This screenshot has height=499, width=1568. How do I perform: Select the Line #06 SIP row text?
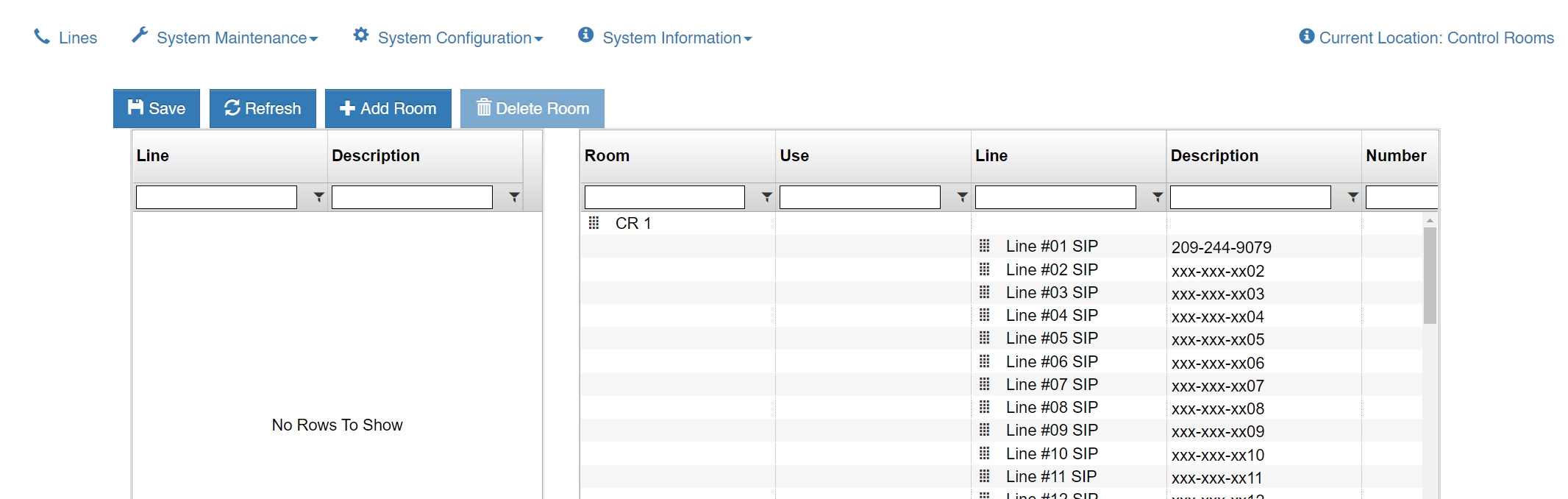pyautogui.click(x=1052, y=362)
